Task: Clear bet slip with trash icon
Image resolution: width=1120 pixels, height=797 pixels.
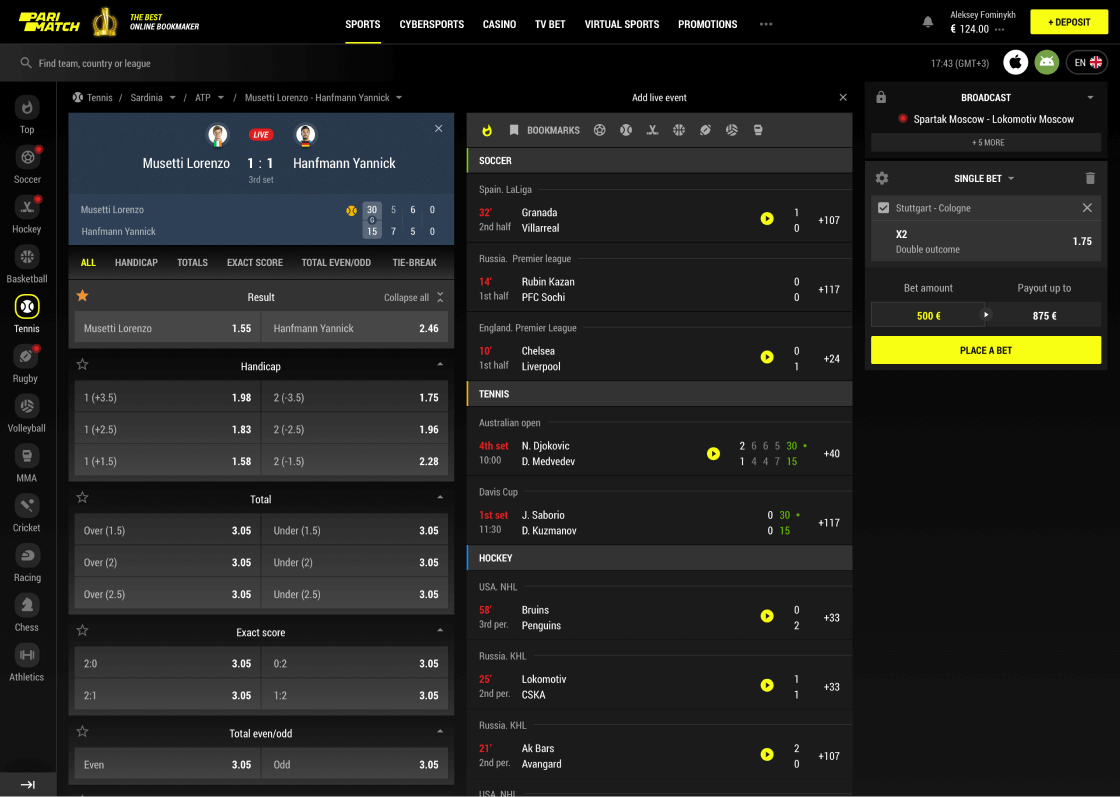Action: (x=1090, y=179)
